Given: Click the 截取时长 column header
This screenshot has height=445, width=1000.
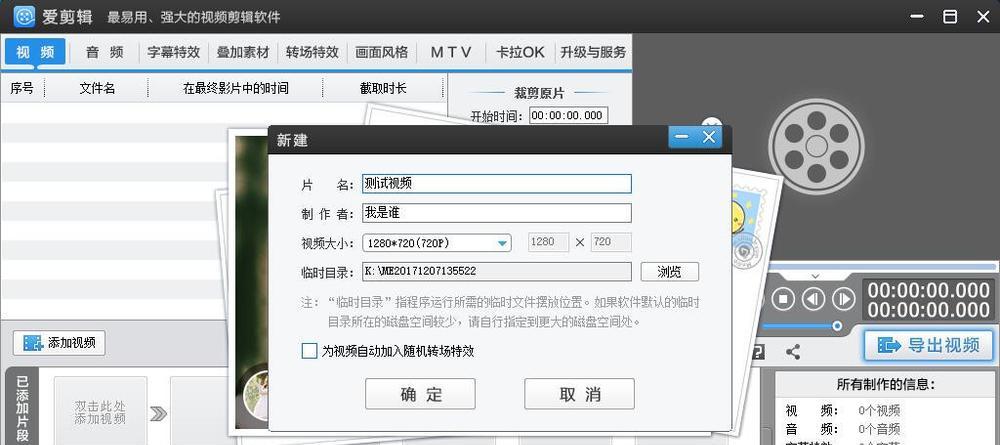Looking at the screenshot, I should coord(383,89).
